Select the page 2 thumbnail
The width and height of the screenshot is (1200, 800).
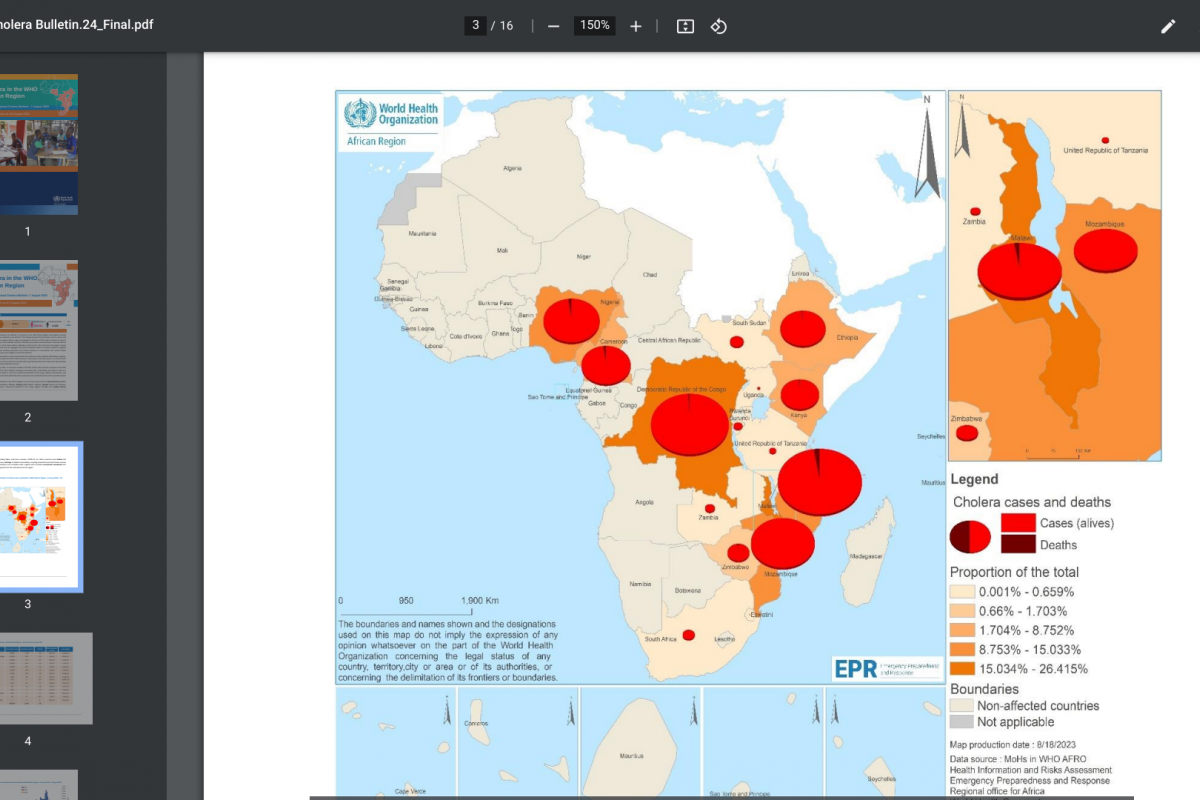click(38, 331)
